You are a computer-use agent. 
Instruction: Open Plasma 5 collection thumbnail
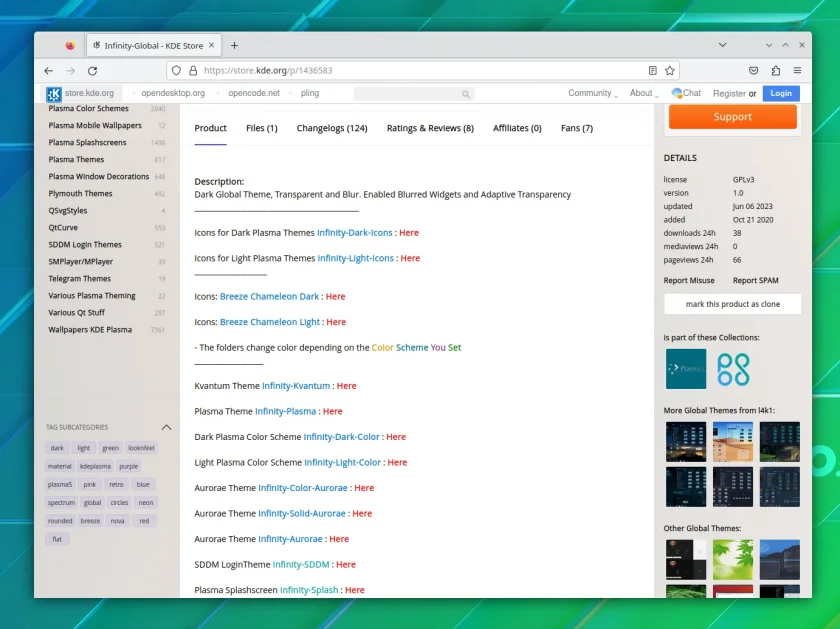686,369
